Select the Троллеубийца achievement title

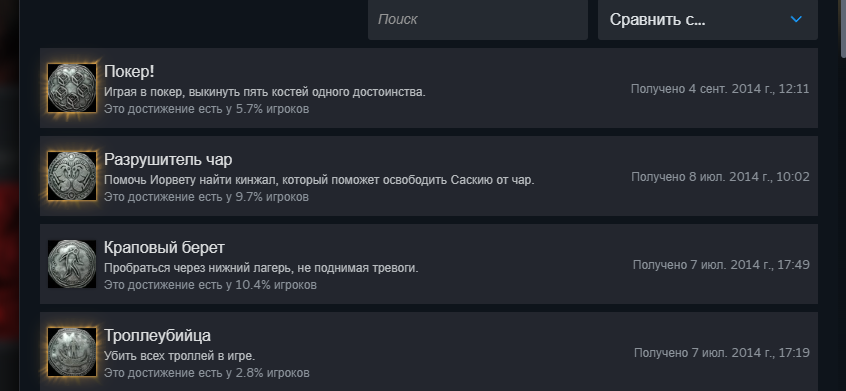(x=157, y=335)
